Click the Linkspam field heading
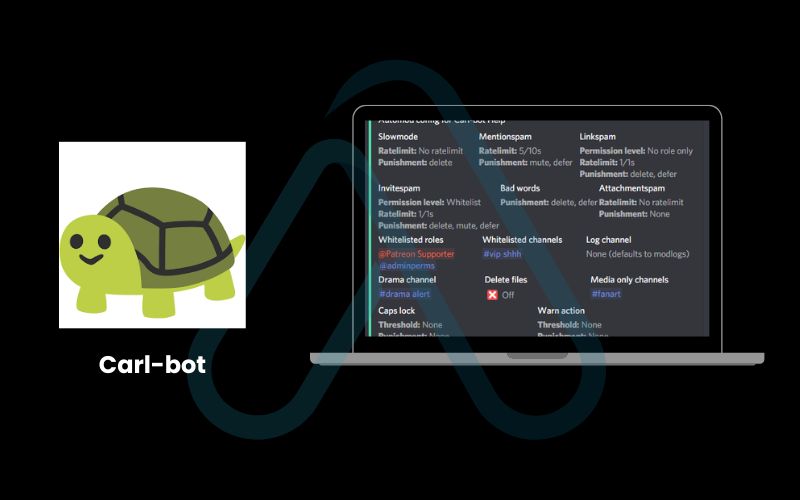This screenshot has width=800, height=500. point(600,136)
